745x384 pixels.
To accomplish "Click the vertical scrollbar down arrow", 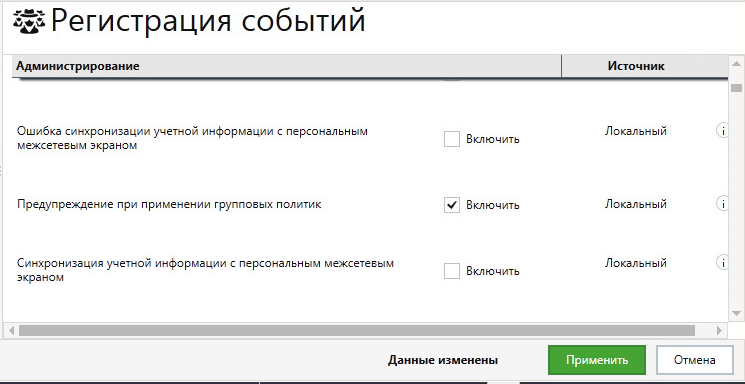I will (736, 313).
